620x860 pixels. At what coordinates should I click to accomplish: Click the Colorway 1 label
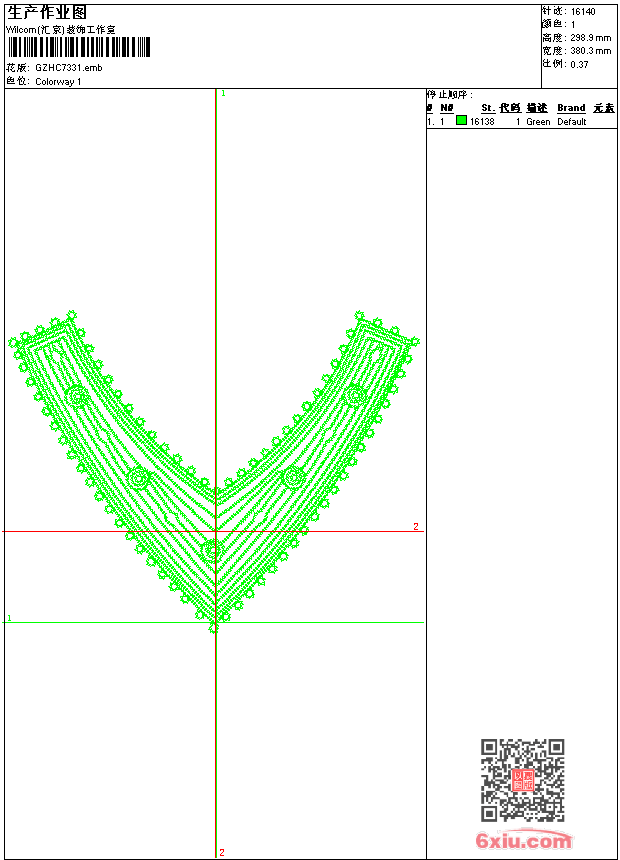point(58,82)
